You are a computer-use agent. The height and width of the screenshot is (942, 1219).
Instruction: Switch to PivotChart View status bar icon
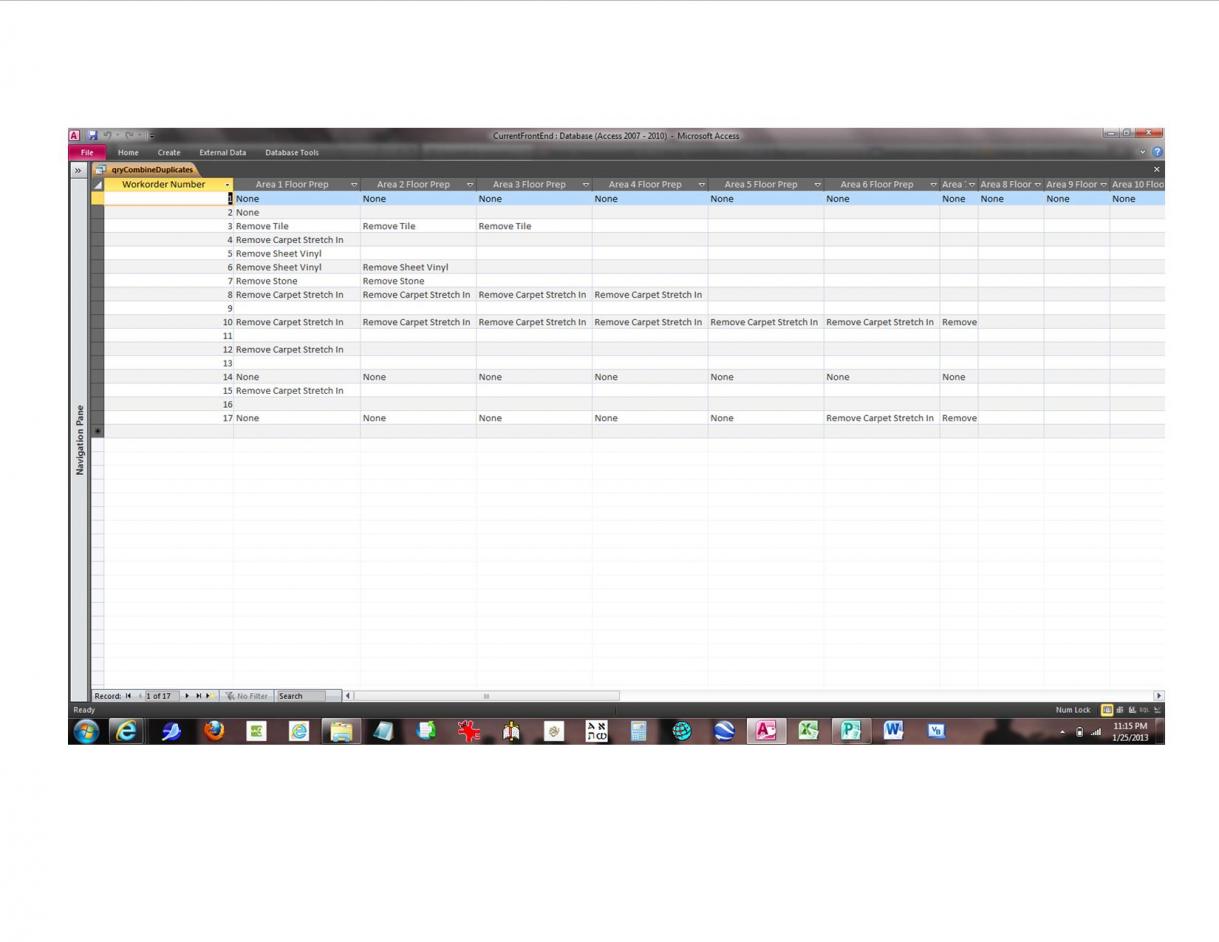pyautogui.click(x=1132, y=710)
